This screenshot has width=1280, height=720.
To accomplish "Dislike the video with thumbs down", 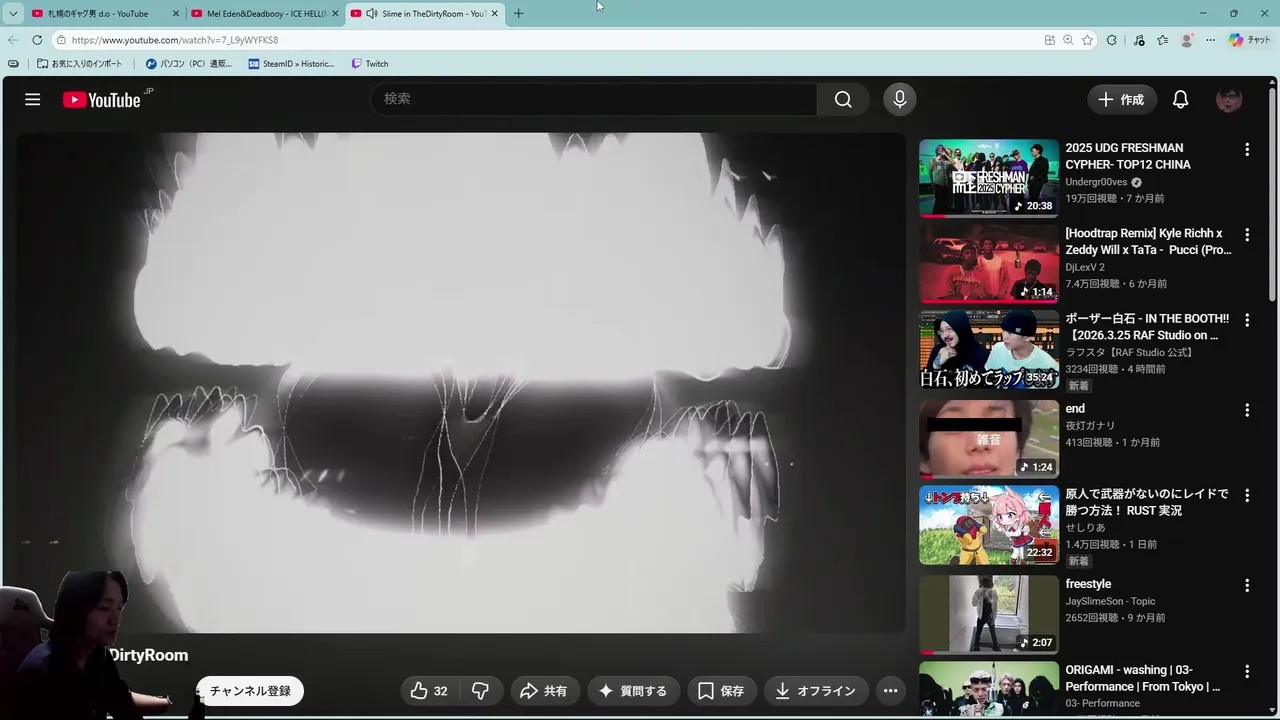I will click(x=480, y=691).
